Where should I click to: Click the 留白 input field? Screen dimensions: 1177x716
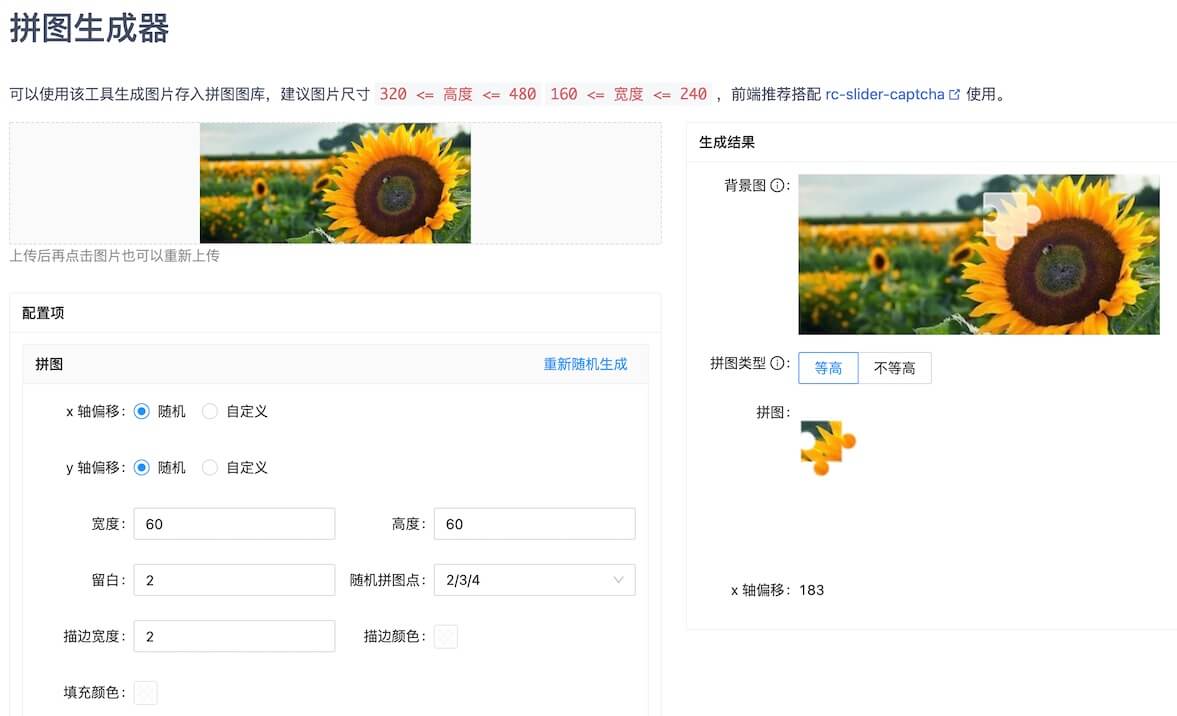234,580
